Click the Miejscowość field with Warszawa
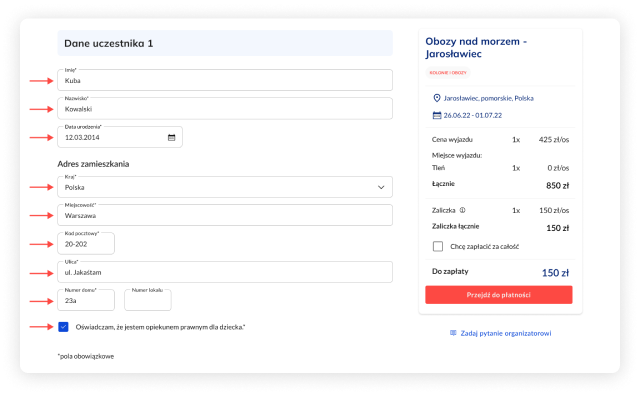Viewport: 640px width, 395px height. (x=225, y=215)
